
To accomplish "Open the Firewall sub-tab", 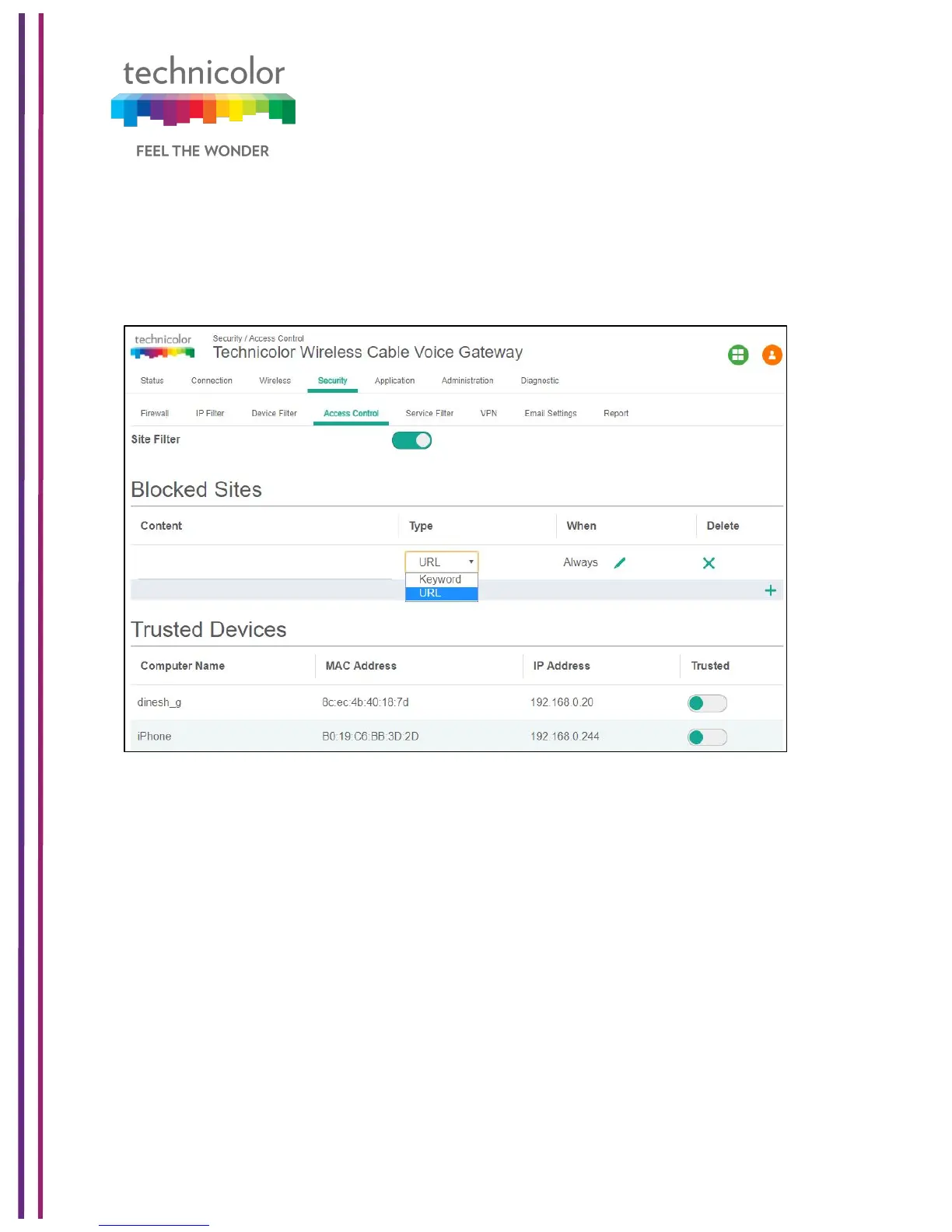I will tap(154, 413).
